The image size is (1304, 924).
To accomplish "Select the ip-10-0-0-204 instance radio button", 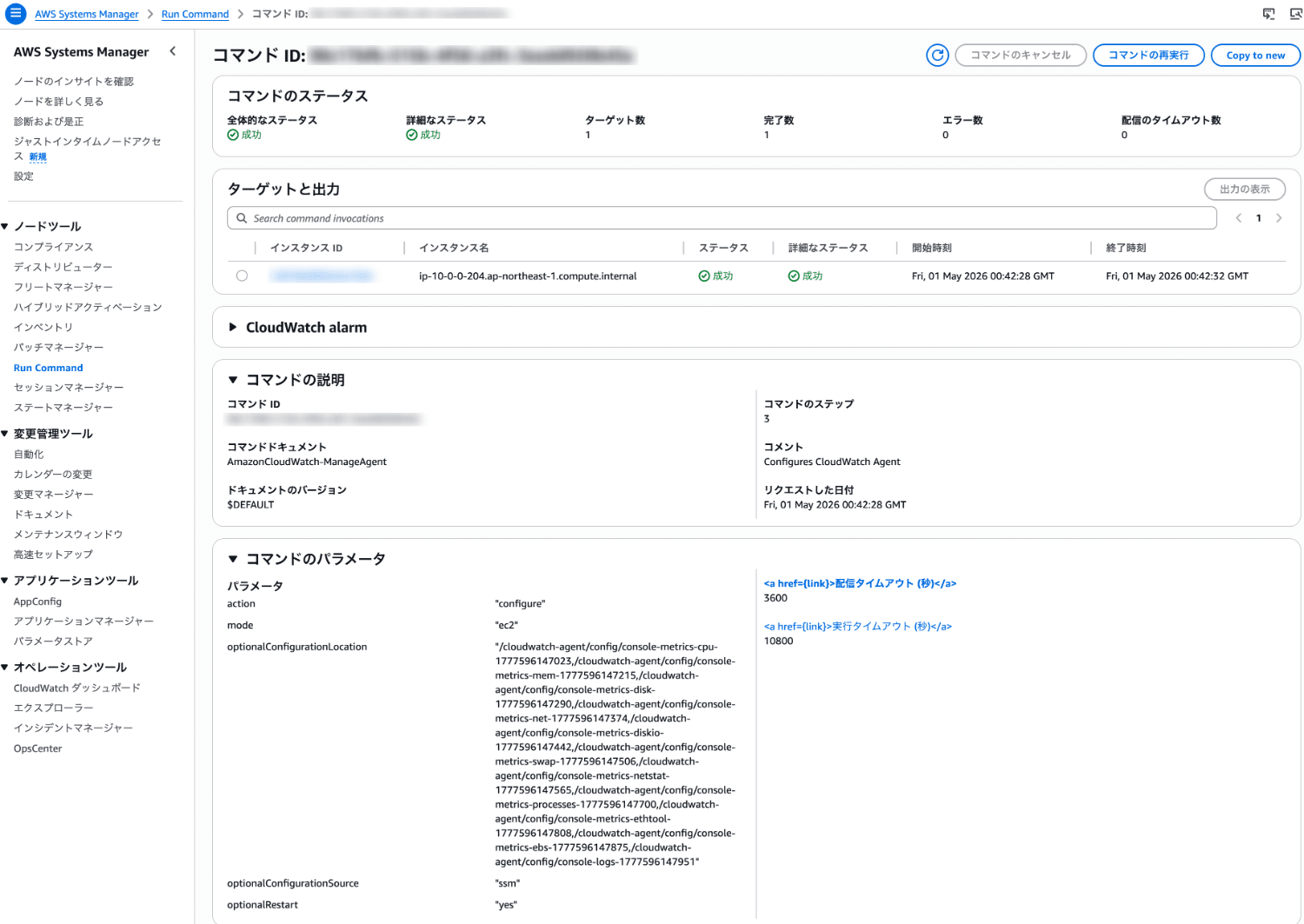I will 242,276.
